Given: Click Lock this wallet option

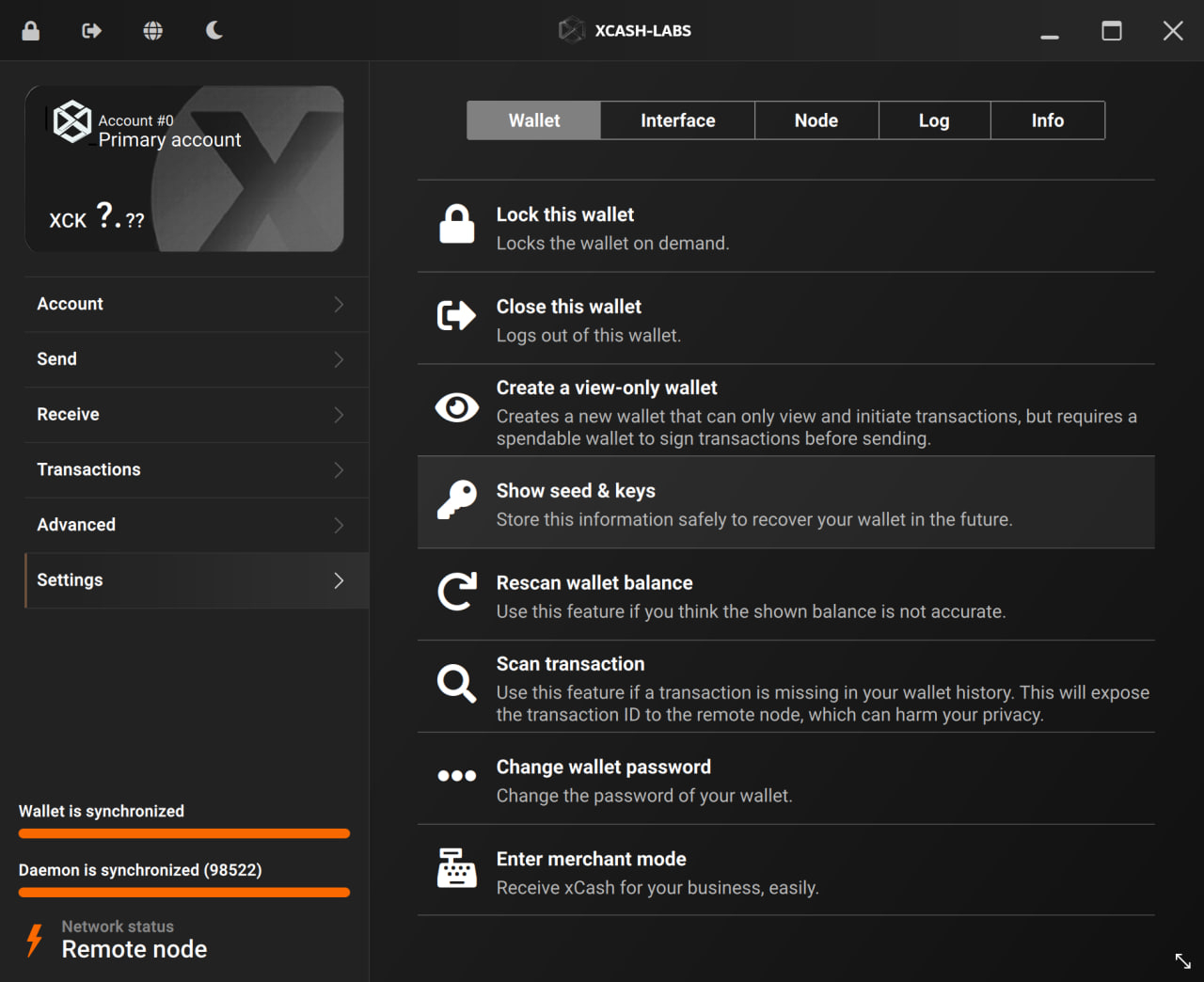Looking at the screenshot, I should (564, 215).
